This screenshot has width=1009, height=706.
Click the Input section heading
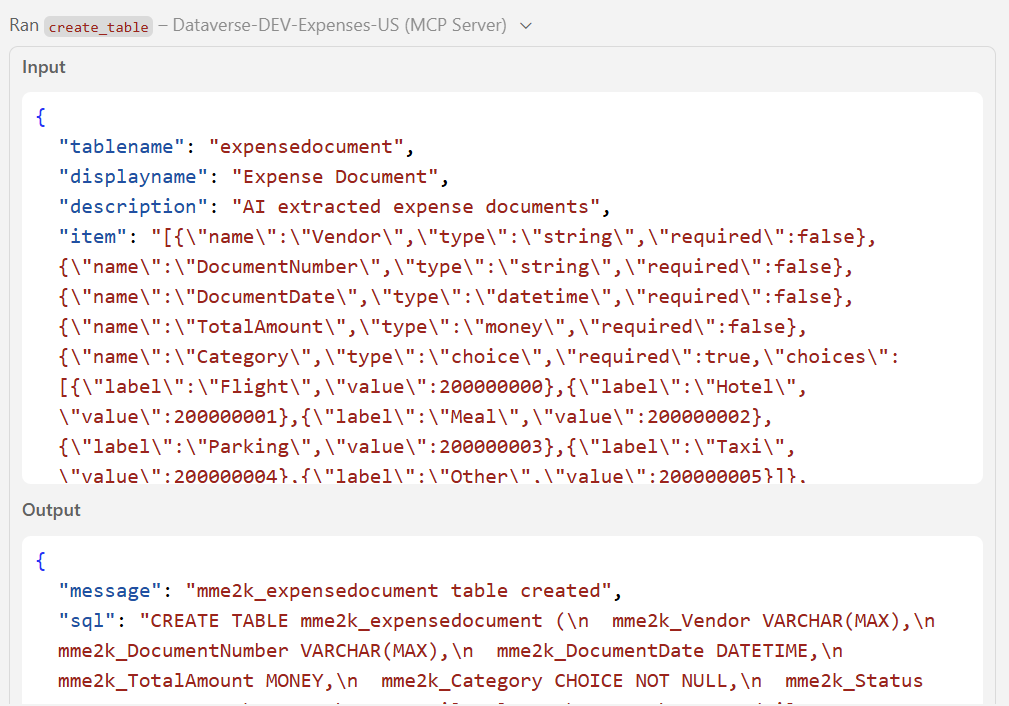(x=44, y=67)
